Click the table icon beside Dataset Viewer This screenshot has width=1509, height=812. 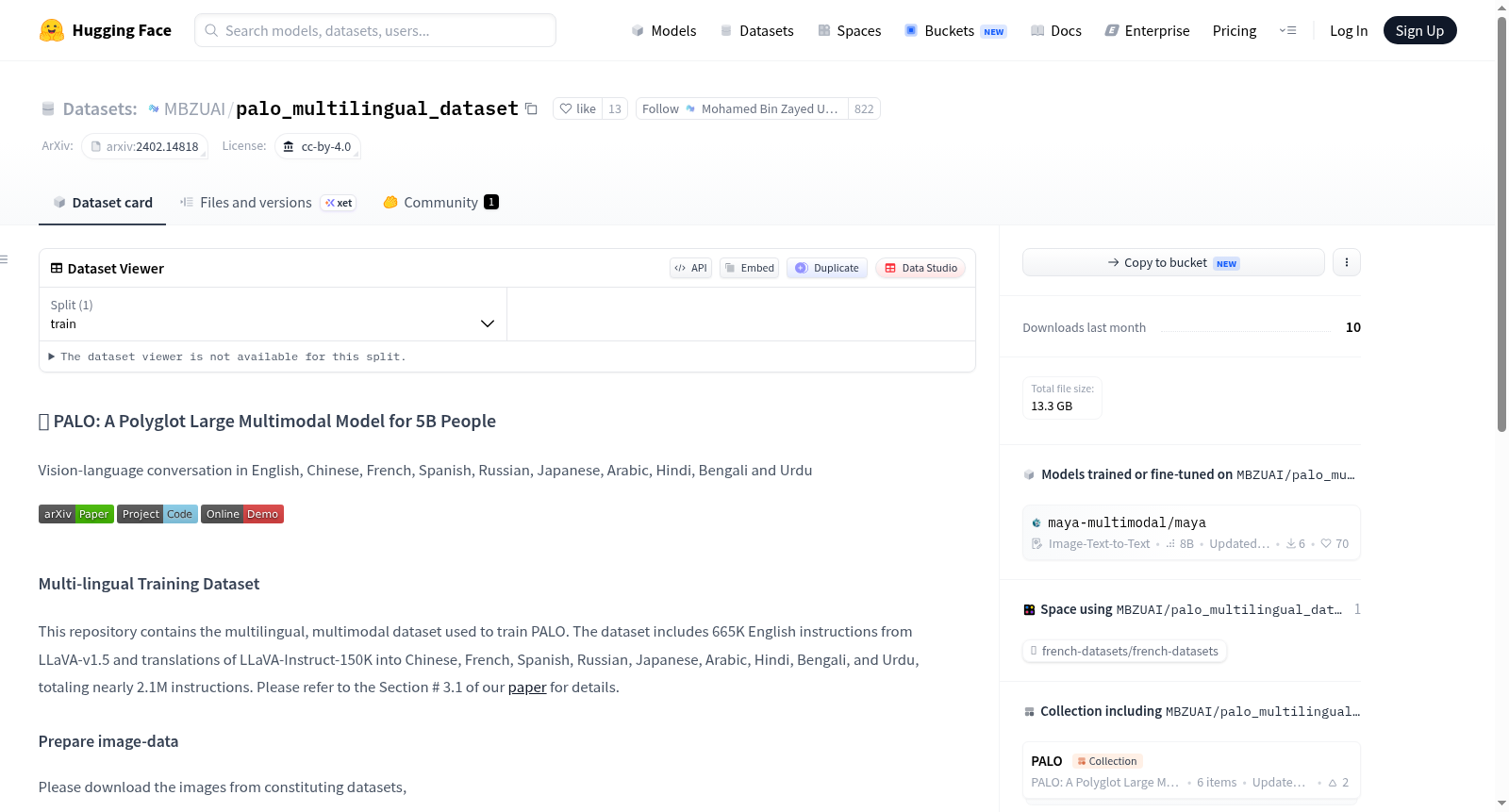tap(57, 268)
